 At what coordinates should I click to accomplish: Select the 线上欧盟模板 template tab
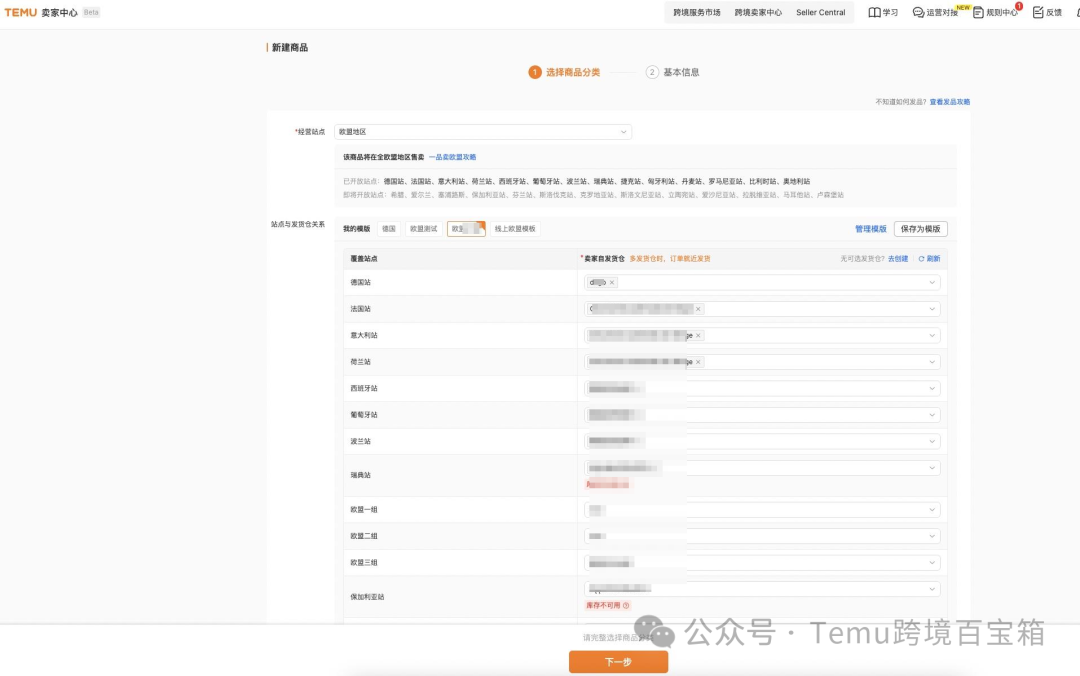[x=515, y=229]
